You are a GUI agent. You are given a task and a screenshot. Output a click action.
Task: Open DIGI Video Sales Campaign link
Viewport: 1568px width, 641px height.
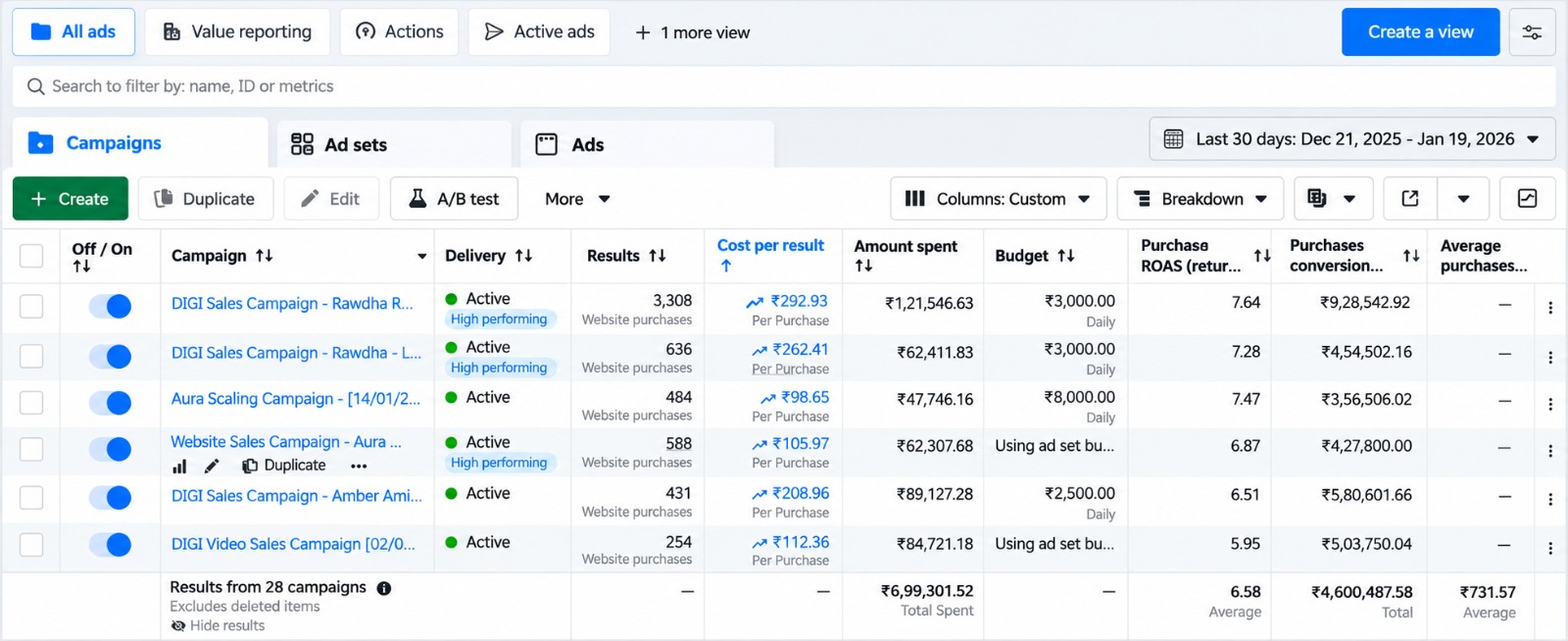[293, 544]
